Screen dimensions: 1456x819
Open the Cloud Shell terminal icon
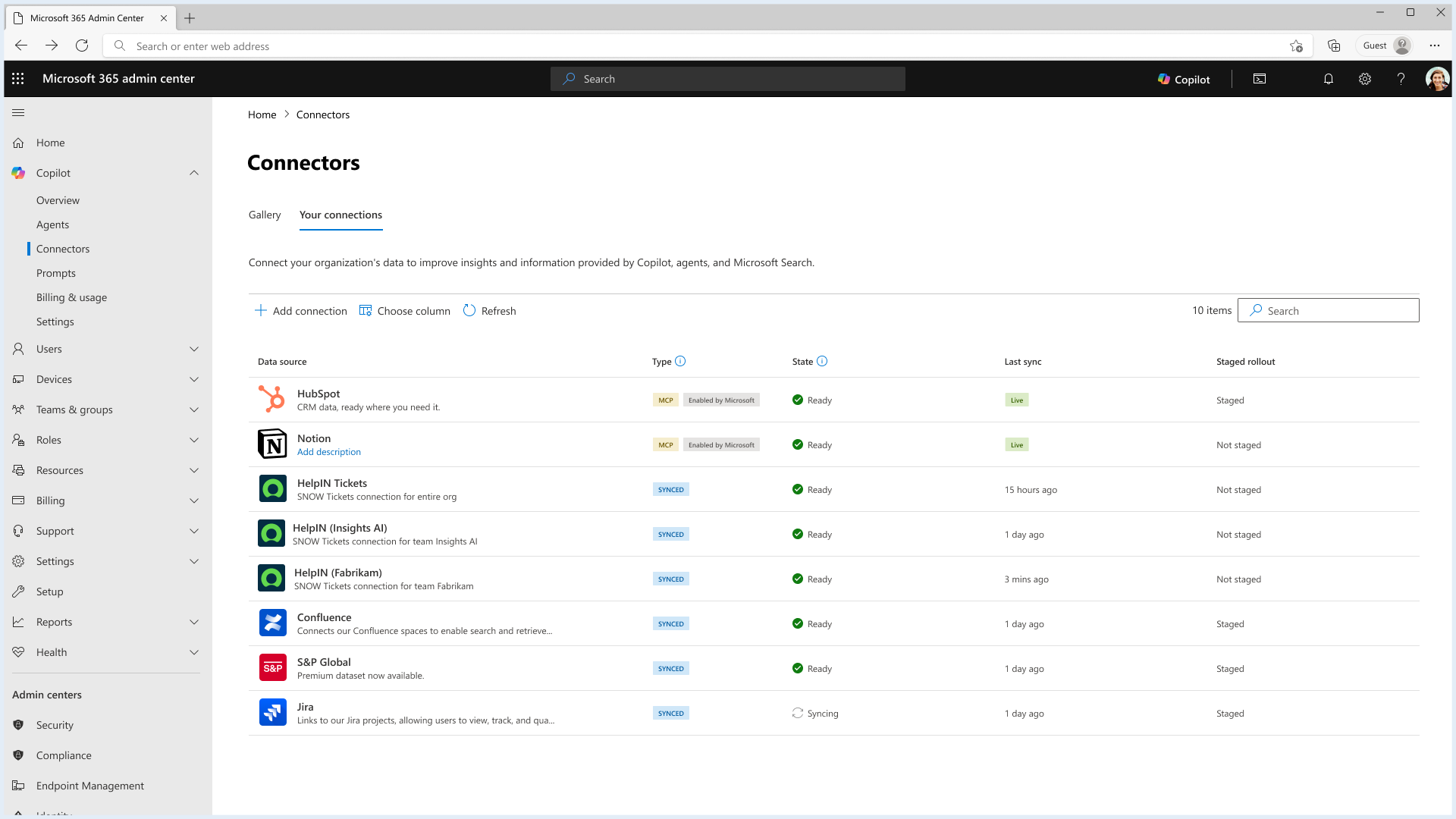pos(1260,79)
